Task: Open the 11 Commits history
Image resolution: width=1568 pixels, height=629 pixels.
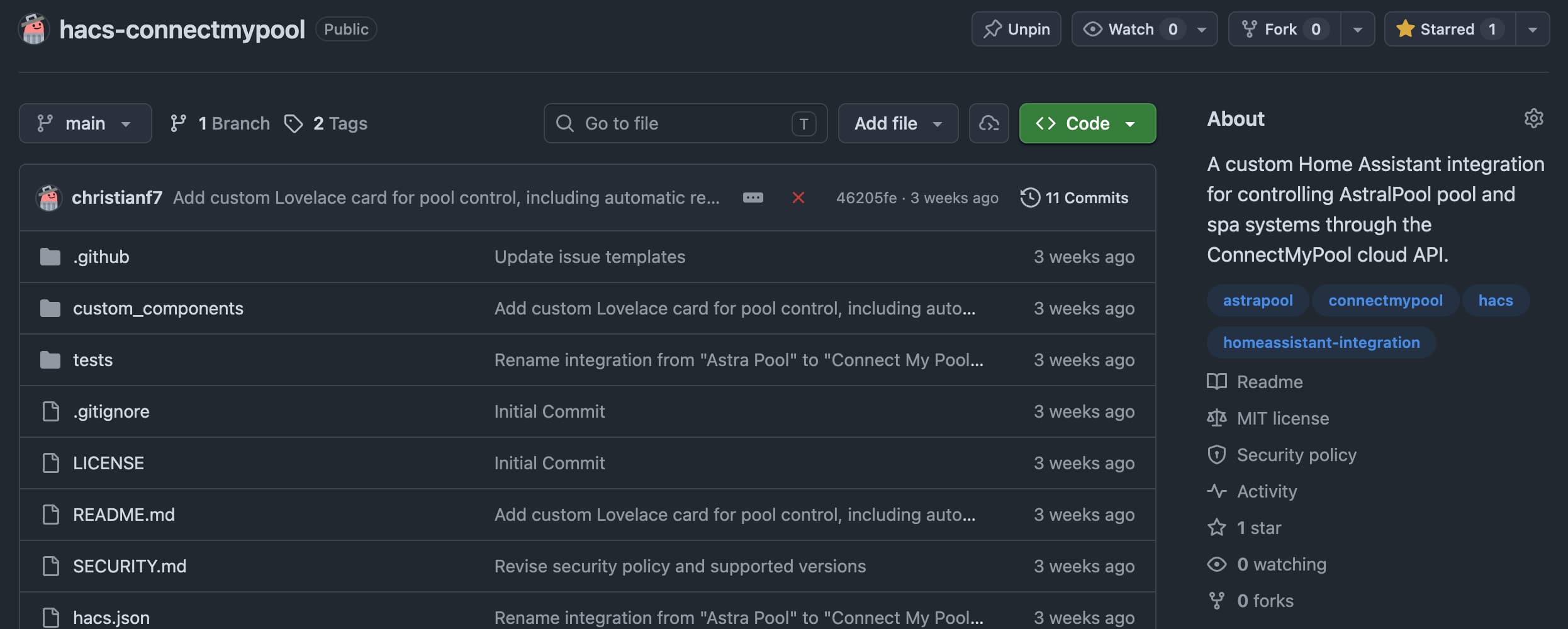Action: click(x=1075, y=198)
